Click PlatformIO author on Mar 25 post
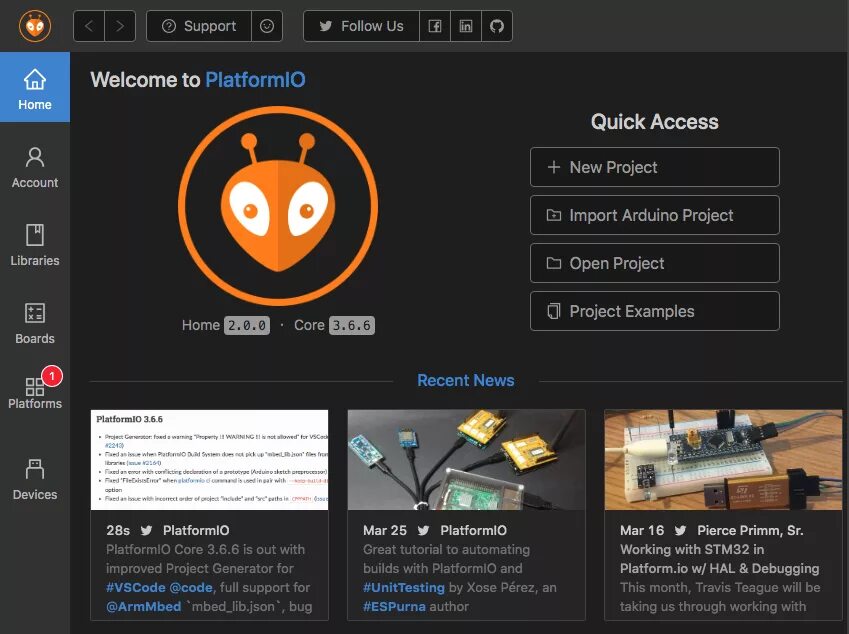This screenshot has width=849, height=634. [474, 531]
